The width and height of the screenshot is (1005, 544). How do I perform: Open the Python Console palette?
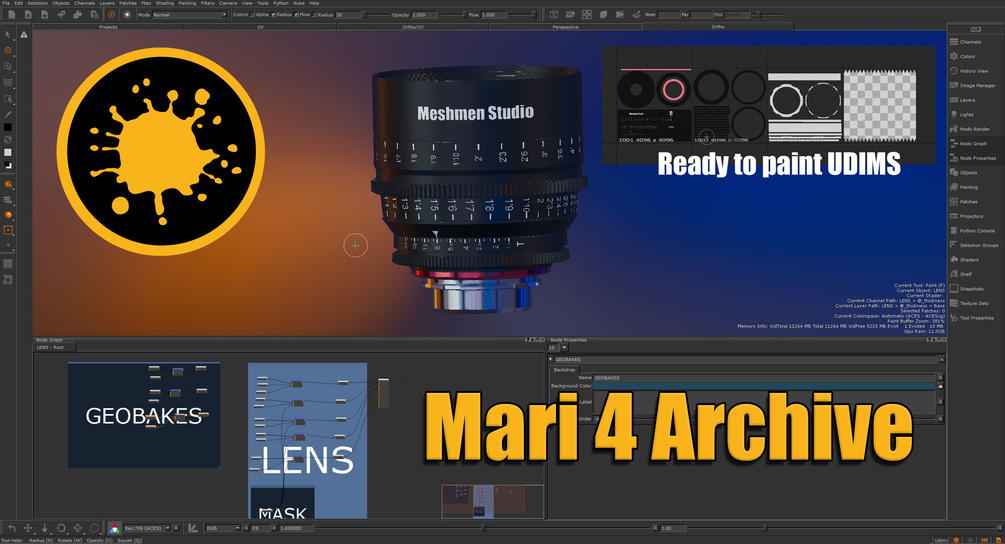(972, 231)
